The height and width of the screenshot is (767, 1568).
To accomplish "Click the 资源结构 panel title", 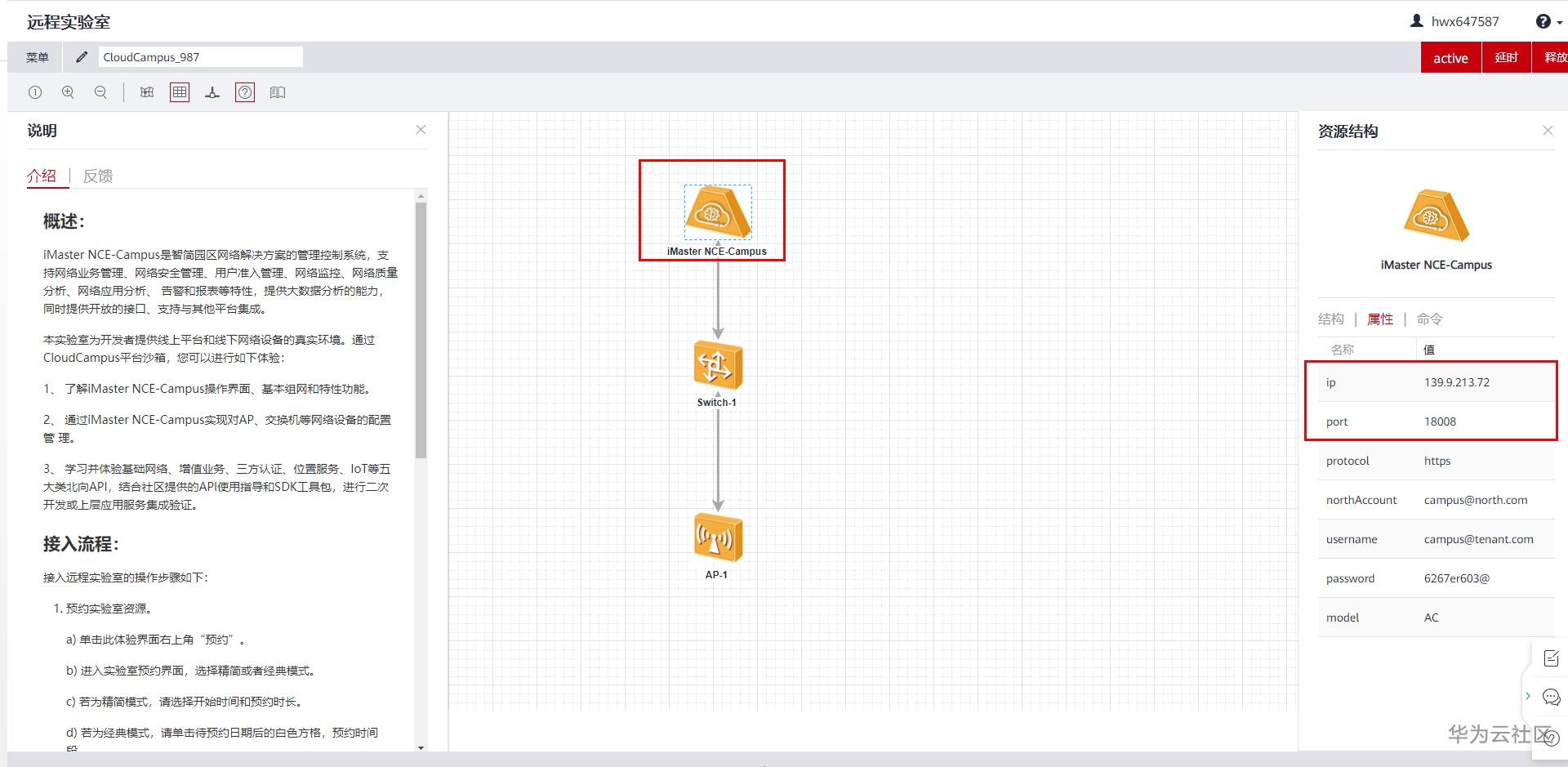I will click(x=1348, y=132).
